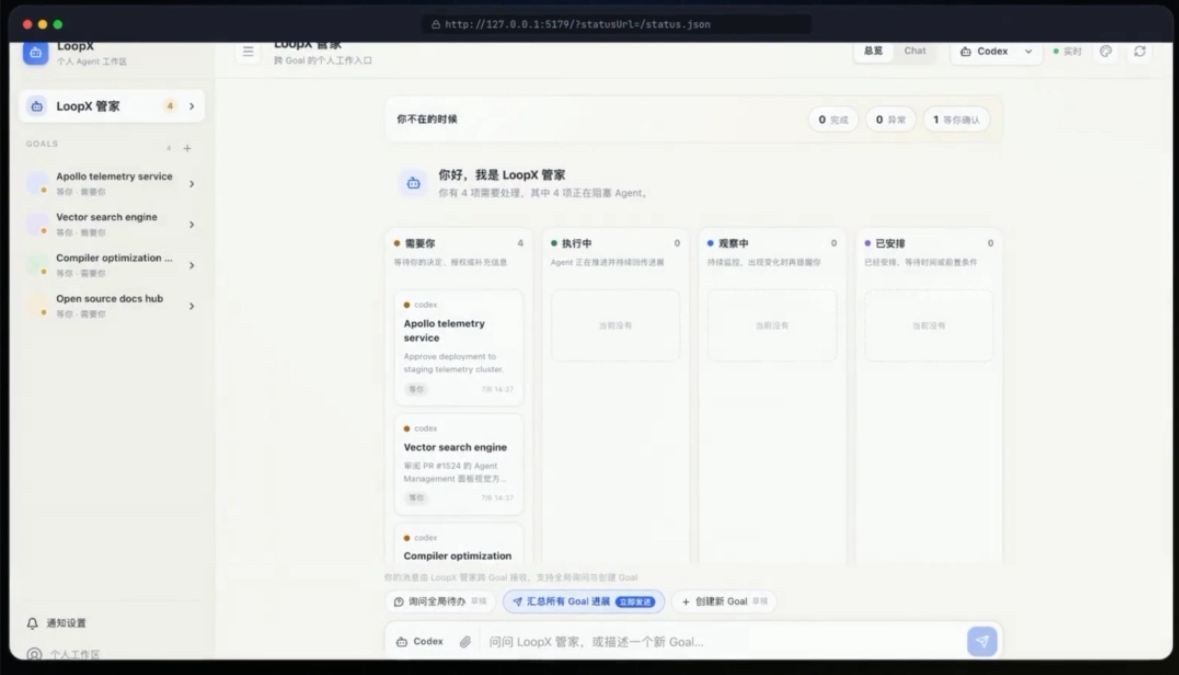The height and width of the screenshot is (675, 1179).
Task: Send message with paper plane button
Action: click(x=982, y=641)
